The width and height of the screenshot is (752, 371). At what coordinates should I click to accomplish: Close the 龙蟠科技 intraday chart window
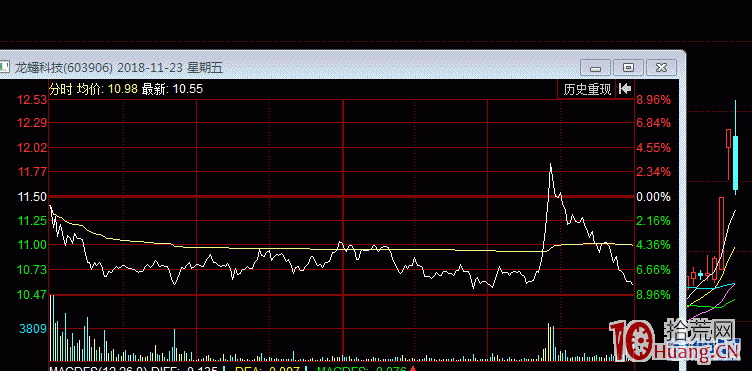(661, 68)
